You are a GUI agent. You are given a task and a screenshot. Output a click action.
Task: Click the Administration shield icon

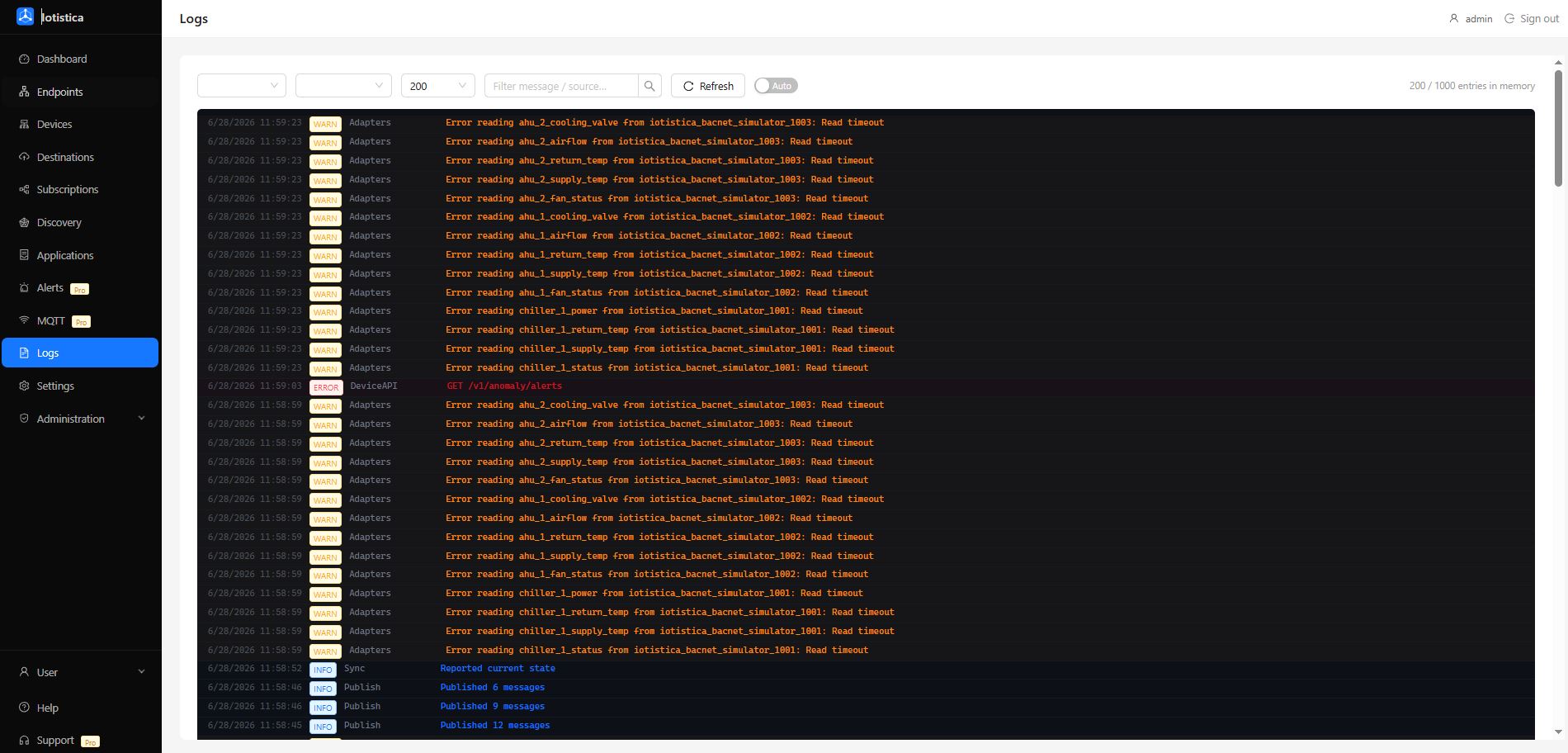(24, 419)
